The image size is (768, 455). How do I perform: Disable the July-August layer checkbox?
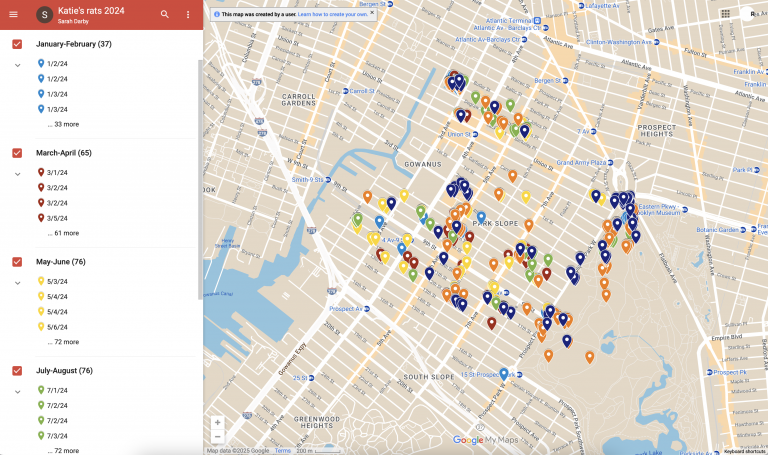[x=17, y=371]
